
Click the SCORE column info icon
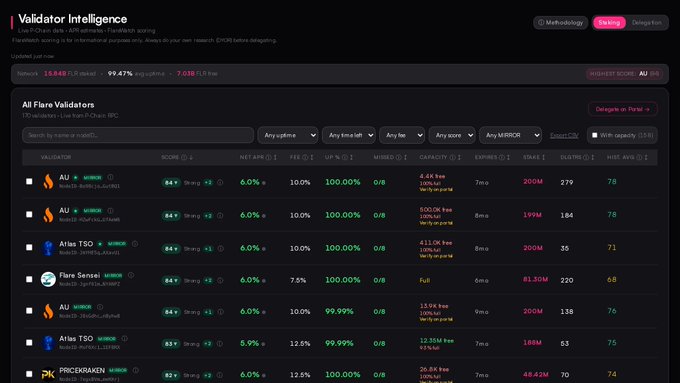(184, 157)
